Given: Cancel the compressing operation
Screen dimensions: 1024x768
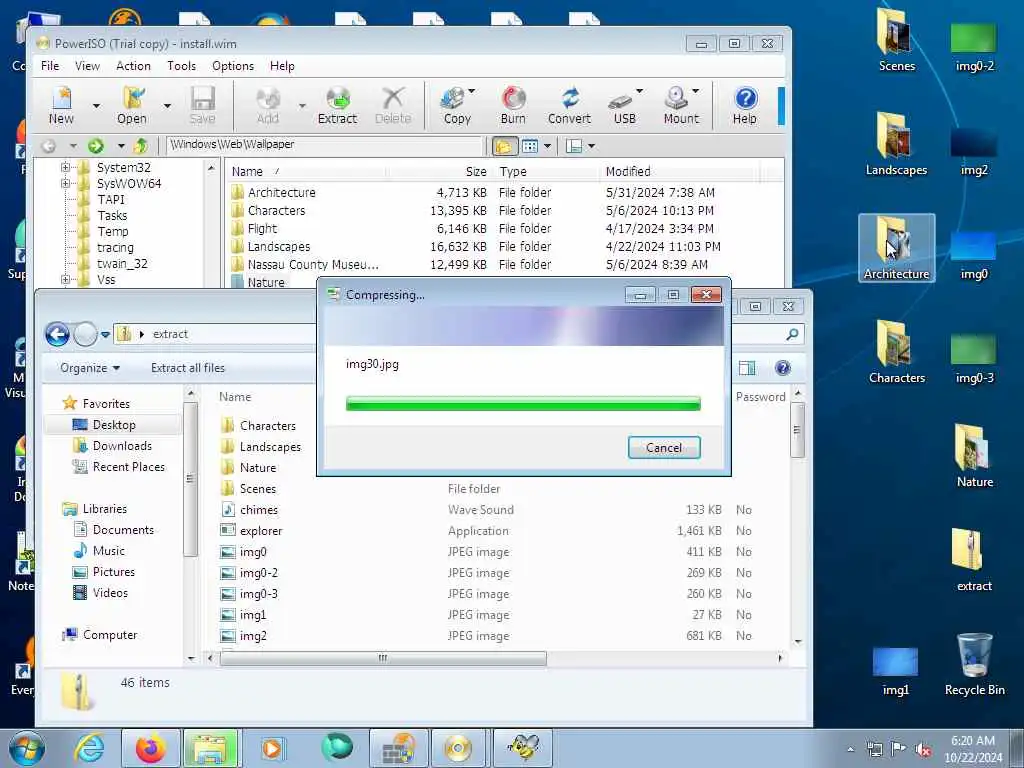Looking at the screenshot, I should (664, 448).
